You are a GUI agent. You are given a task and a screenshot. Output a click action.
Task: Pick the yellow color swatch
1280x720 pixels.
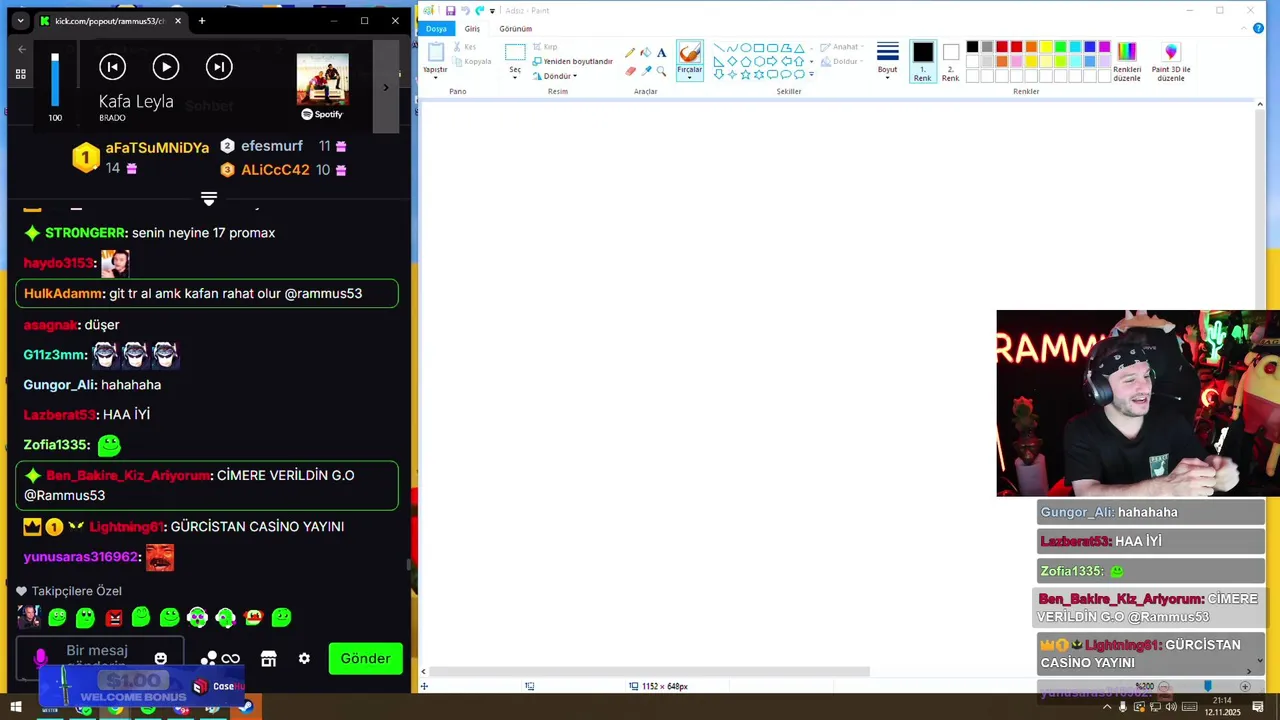coord(1046,47)
